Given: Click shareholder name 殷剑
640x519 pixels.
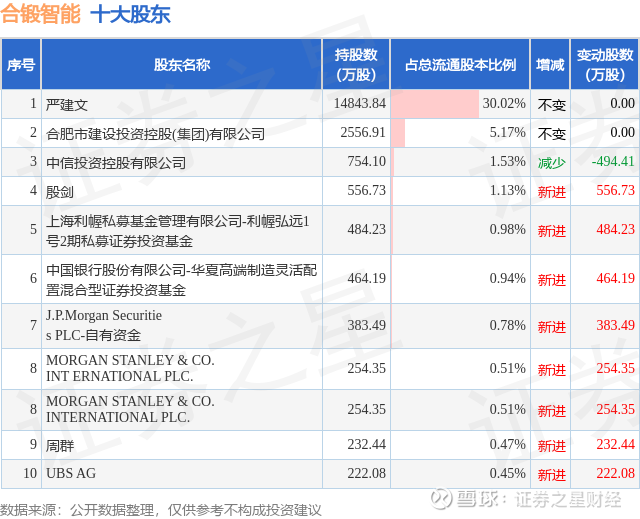Looking at the screenshot, I should click(x=60, y=192).
